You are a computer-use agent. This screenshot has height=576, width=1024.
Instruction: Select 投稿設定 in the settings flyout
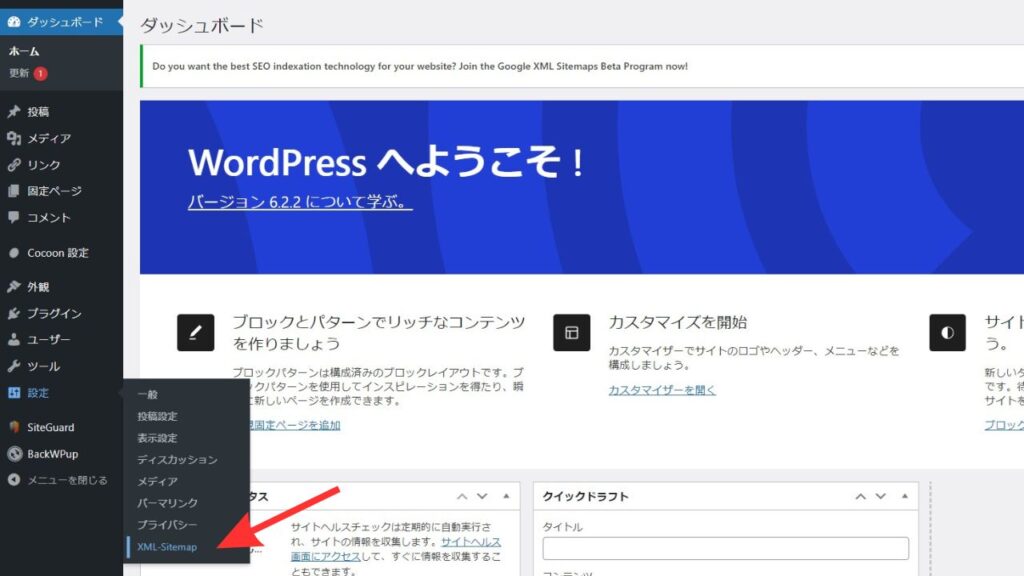coord(157,416)
